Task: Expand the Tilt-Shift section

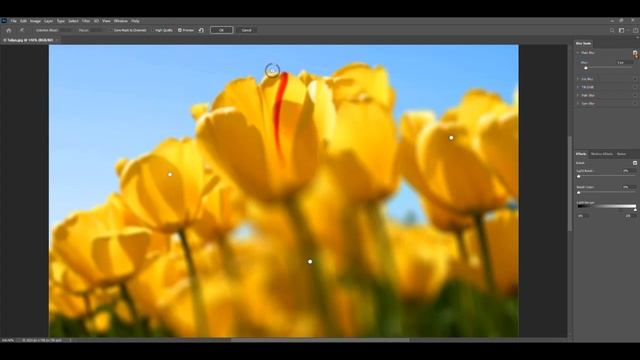Action: (578, 87)
